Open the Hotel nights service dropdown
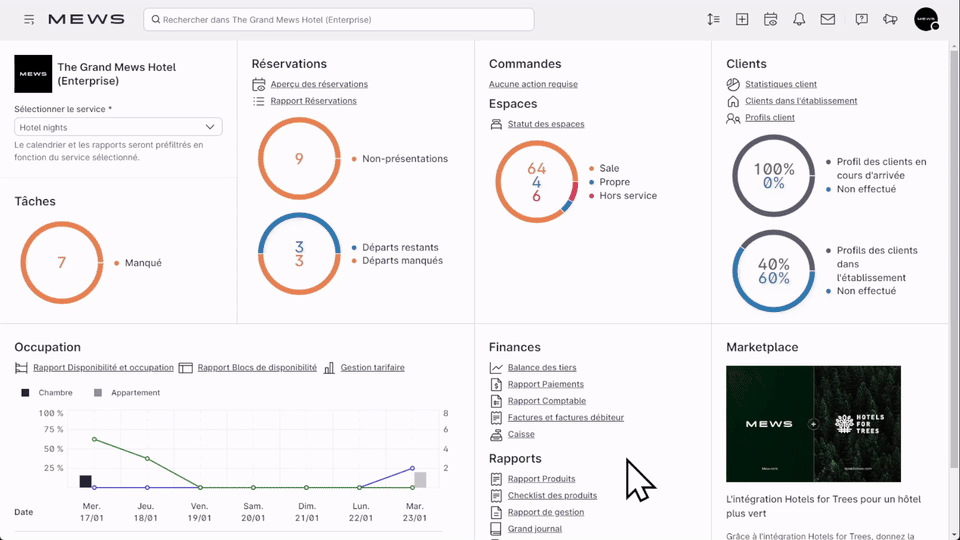Screen dimensions: 960x540 click(x=118, y=127)
